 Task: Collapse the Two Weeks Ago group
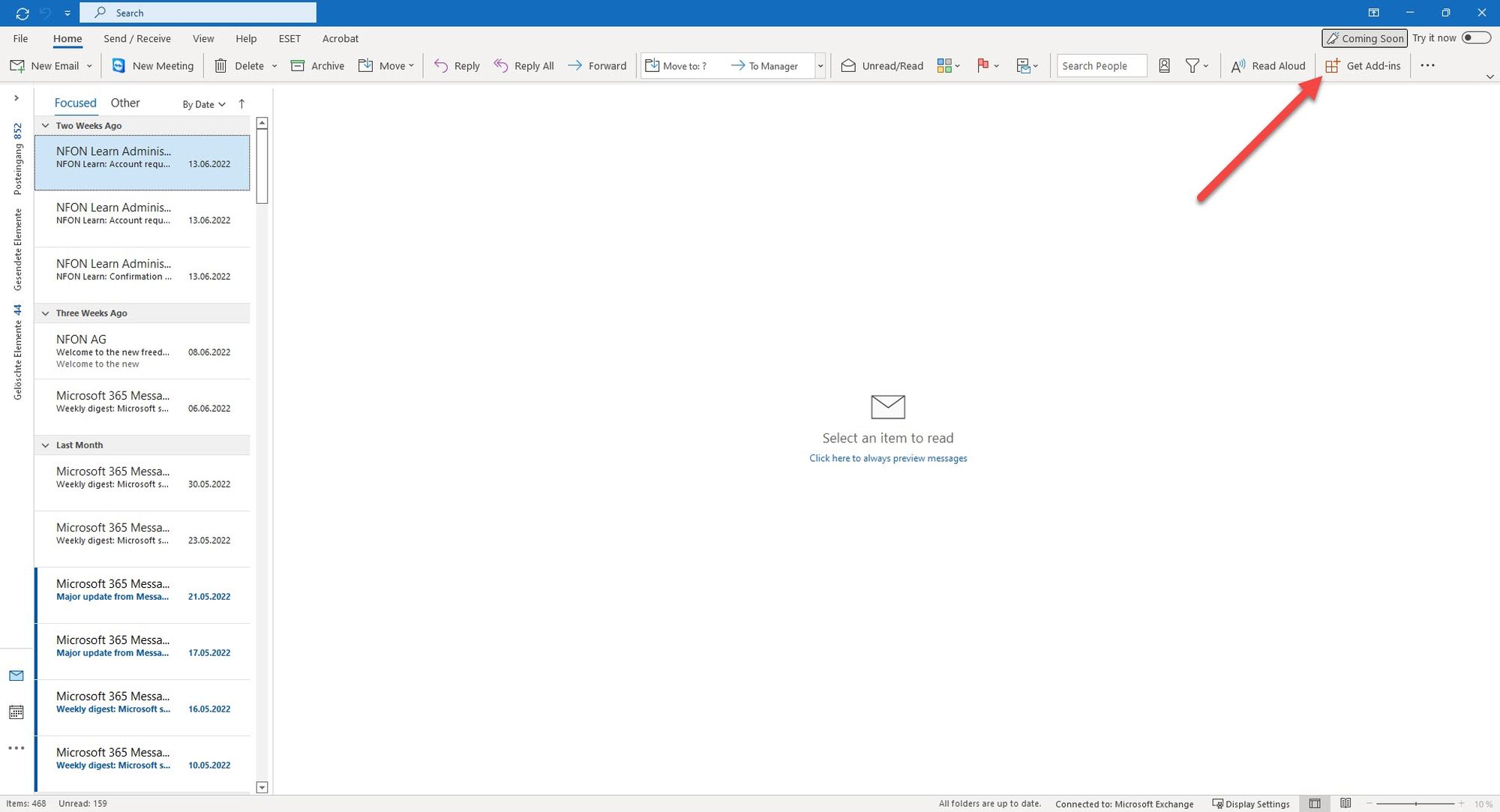45,126
